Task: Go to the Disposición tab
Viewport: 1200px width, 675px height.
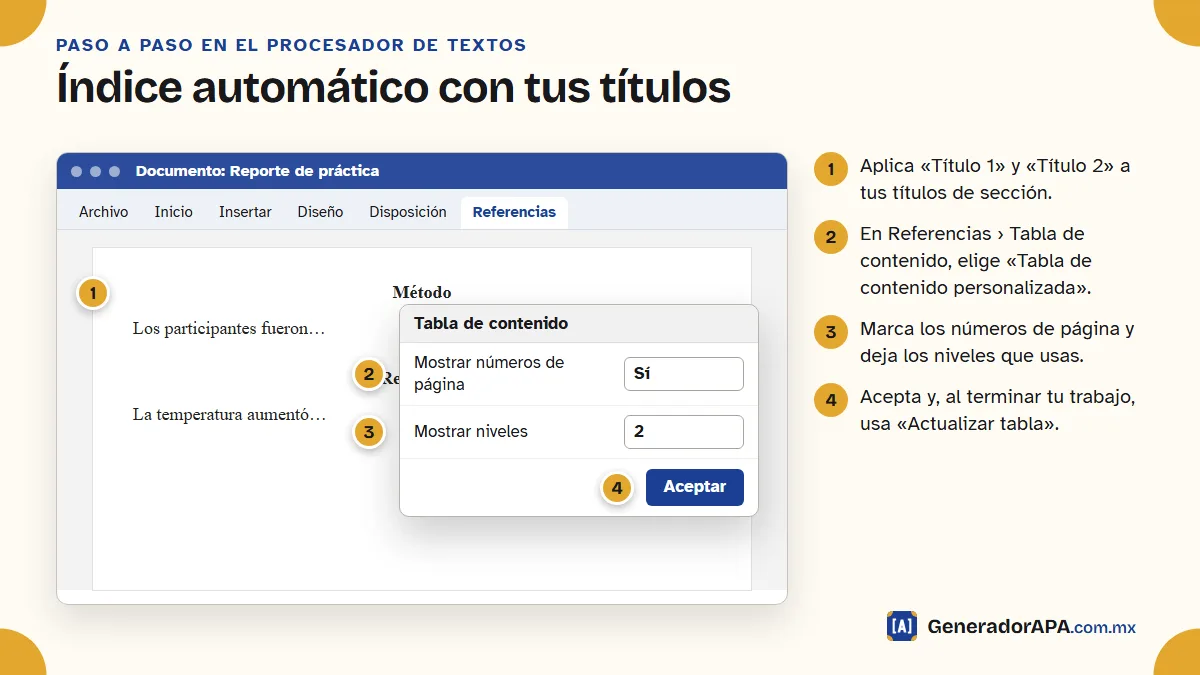Action: pyautogui.click(x=408, y=212)
